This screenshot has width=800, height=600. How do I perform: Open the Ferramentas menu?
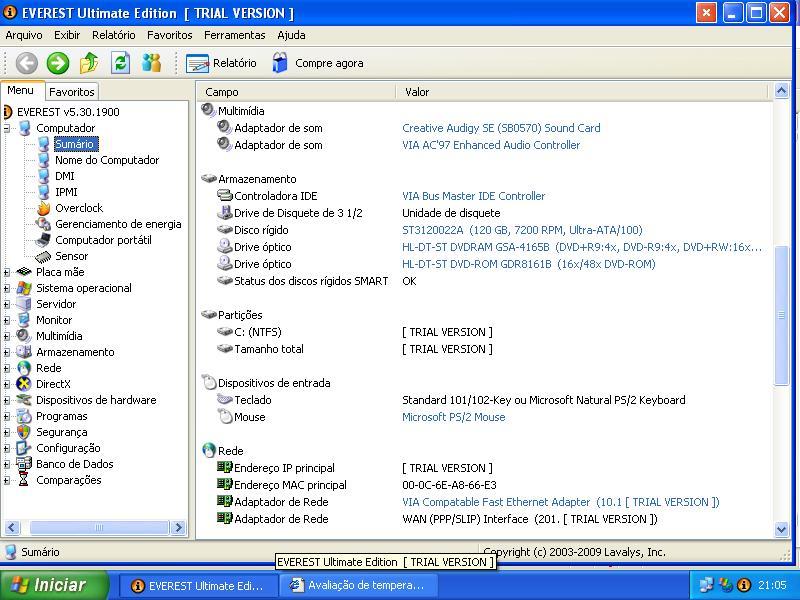235,35
